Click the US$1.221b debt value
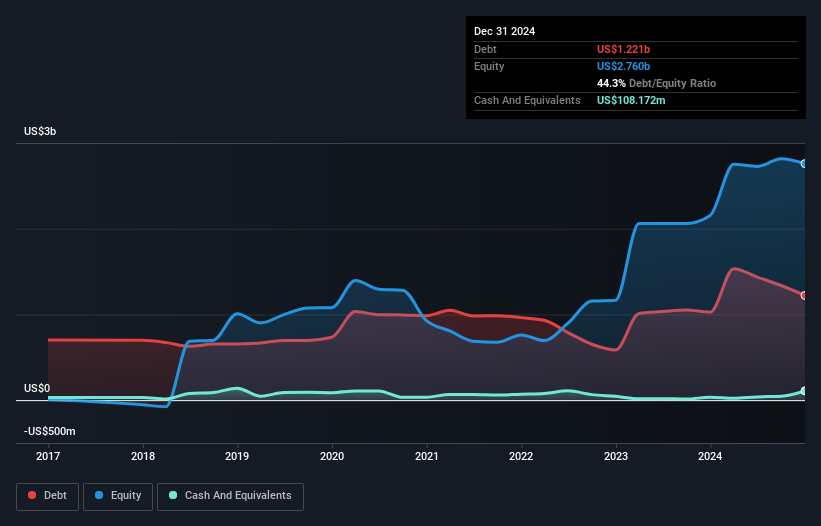Viewport: 821px width, 526px height. pos(623,49)
